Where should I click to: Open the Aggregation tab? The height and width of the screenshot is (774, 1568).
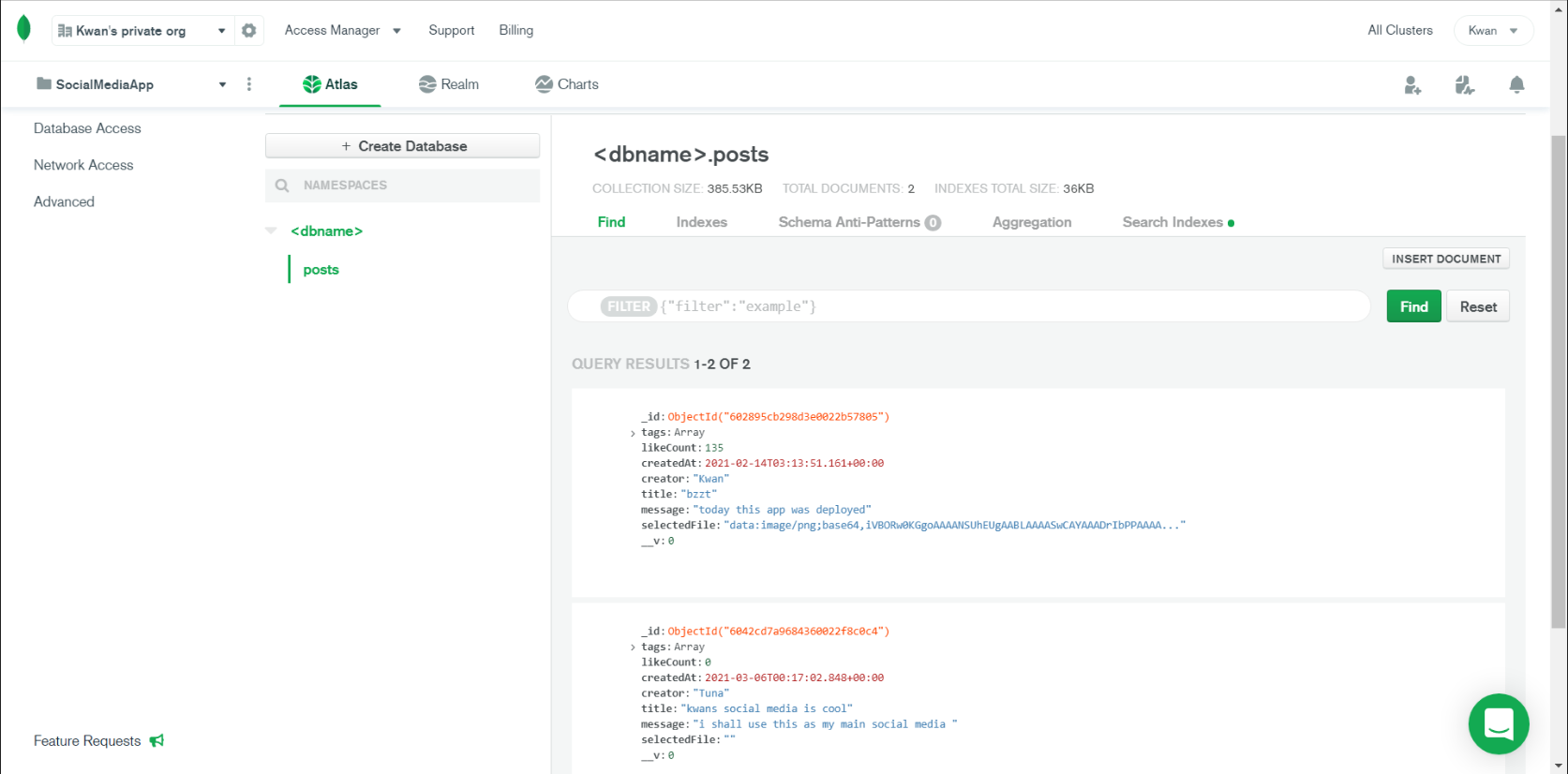1032,222
